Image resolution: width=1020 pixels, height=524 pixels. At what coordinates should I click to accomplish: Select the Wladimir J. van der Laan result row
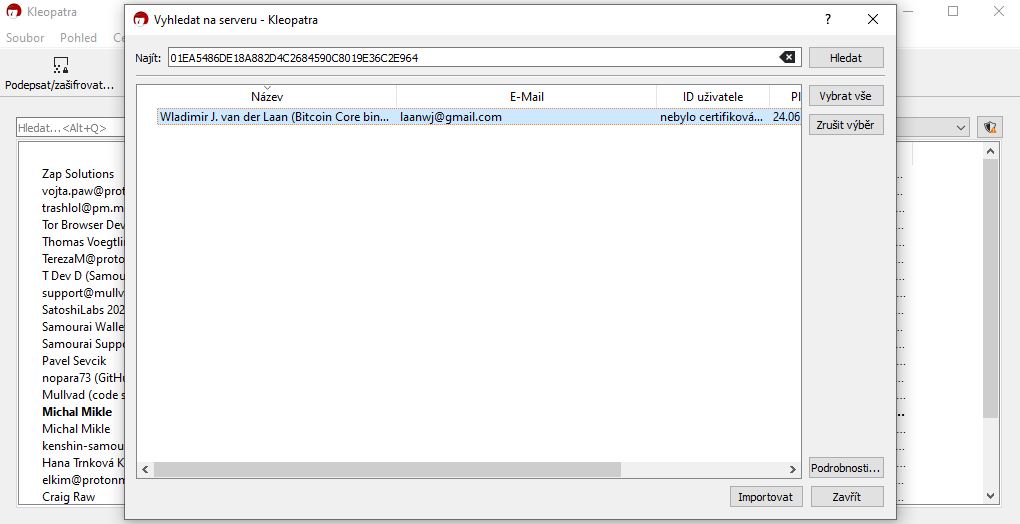pyautogui.click(x=400, y=117)
